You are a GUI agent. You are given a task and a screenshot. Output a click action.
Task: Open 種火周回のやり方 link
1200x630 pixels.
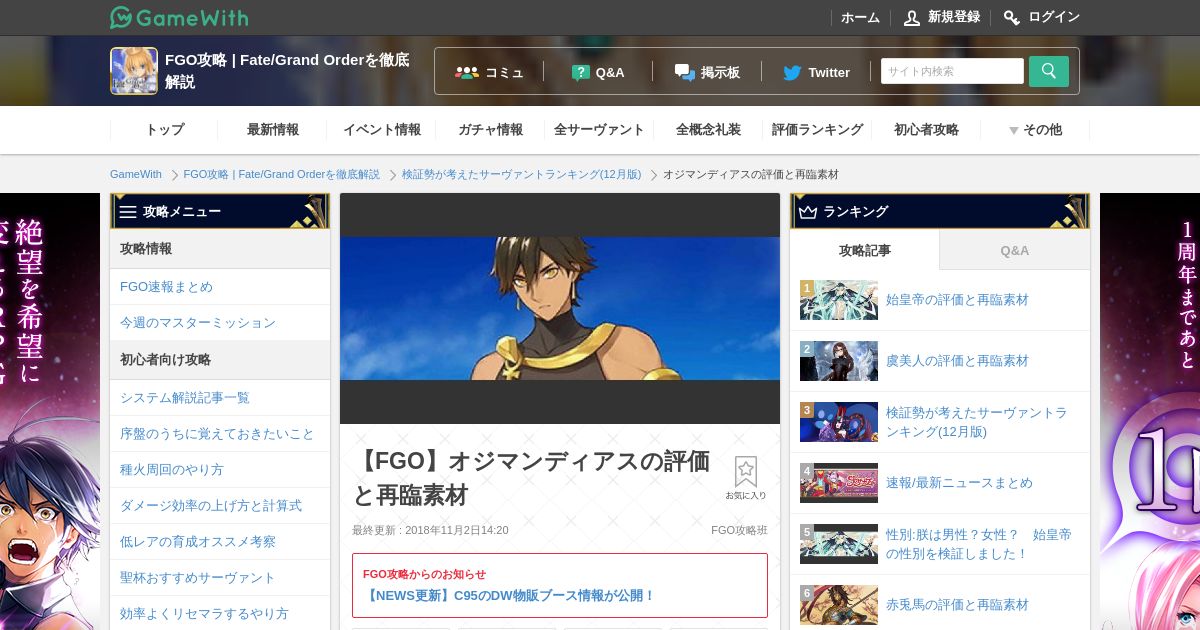pyautogui.click(x=220, y=470)
